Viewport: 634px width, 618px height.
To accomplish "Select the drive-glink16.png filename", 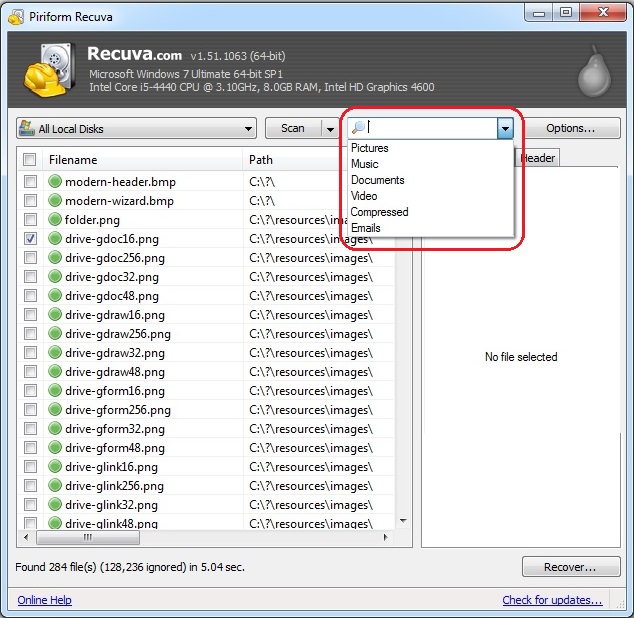I will pos(111,467).
